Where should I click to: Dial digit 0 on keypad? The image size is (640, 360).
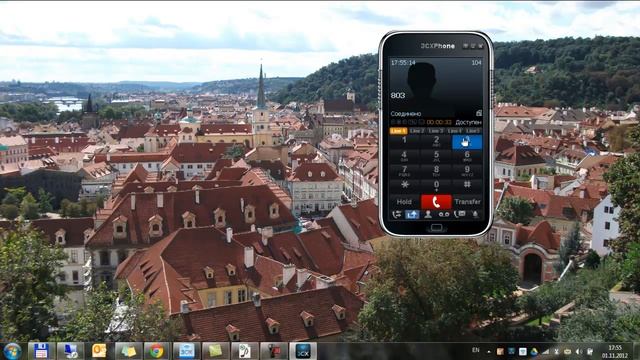(436, 186)
